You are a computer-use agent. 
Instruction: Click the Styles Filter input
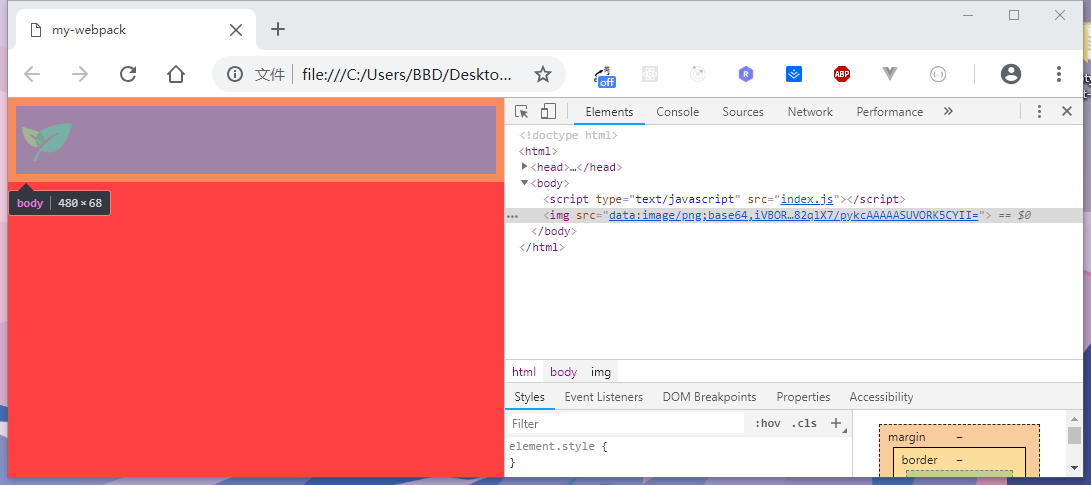(626, 424)
